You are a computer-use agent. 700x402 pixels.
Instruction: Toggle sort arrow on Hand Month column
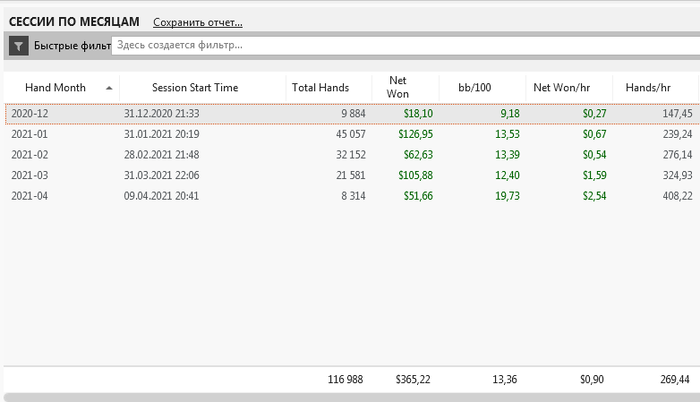[108, 88]
